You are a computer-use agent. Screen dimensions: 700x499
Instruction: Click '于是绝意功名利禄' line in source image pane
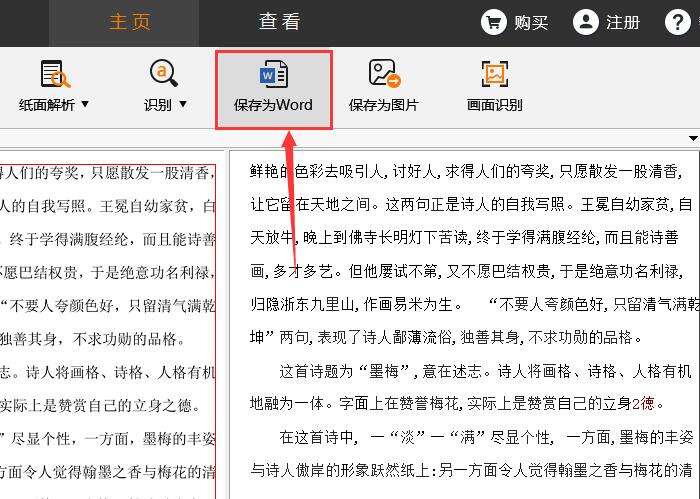pyautogui.click(x=149, y=272)
